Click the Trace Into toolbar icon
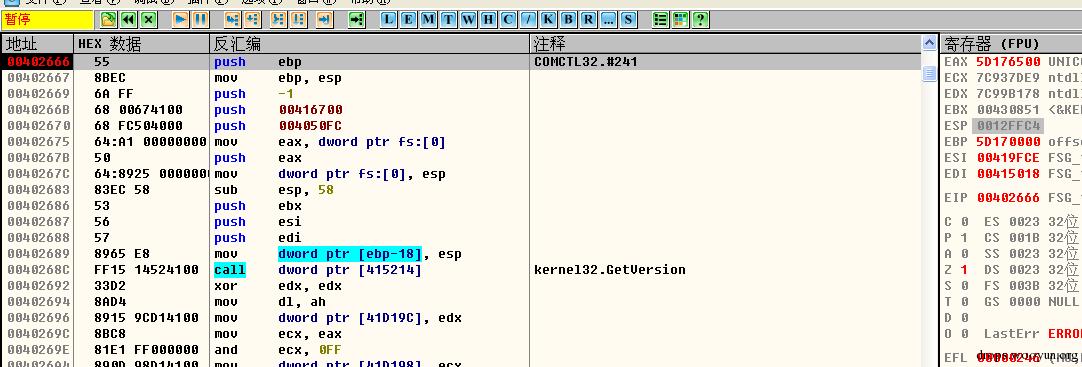1082x367 pixels. coord(279,19)
